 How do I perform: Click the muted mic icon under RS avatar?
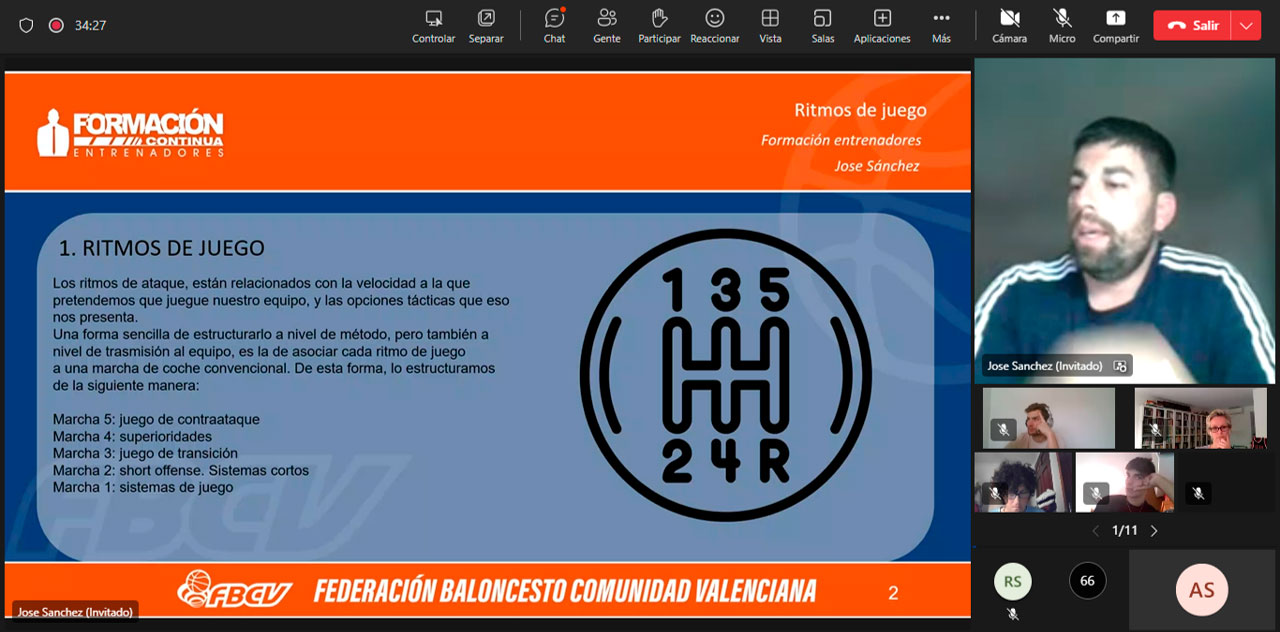1012,614
